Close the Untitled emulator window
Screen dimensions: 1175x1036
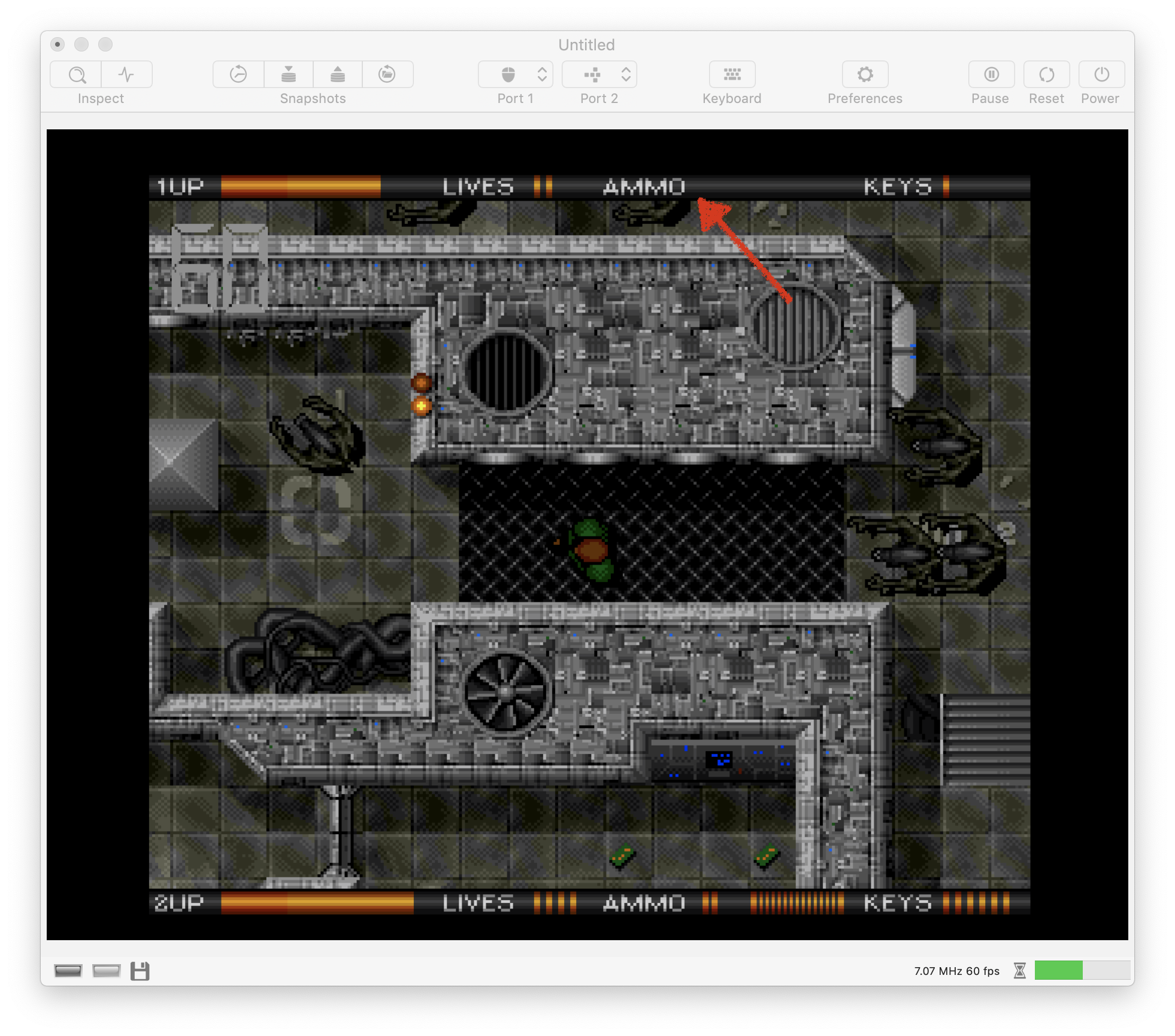57,44
